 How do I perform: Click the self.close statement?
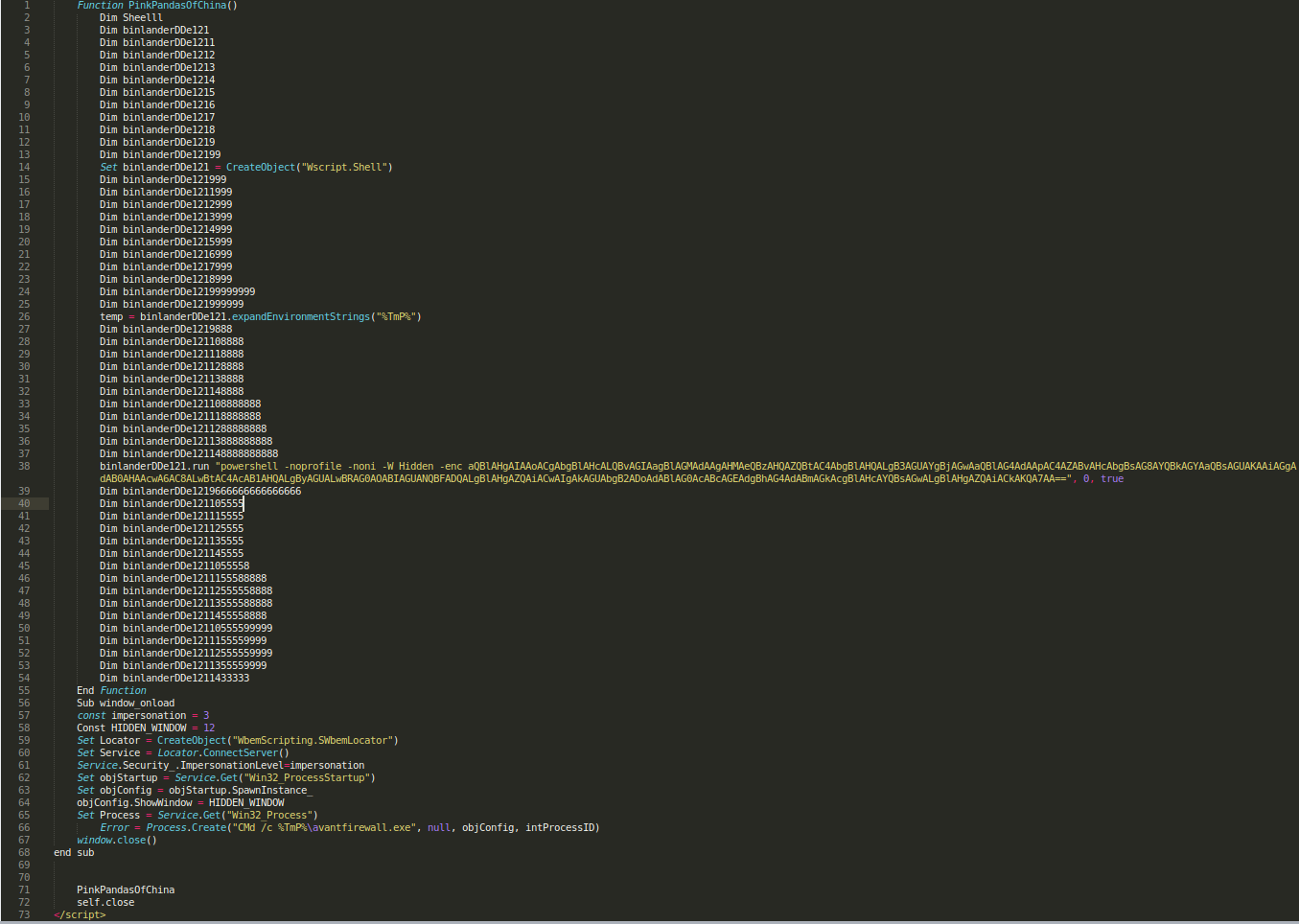click(105, 902)
